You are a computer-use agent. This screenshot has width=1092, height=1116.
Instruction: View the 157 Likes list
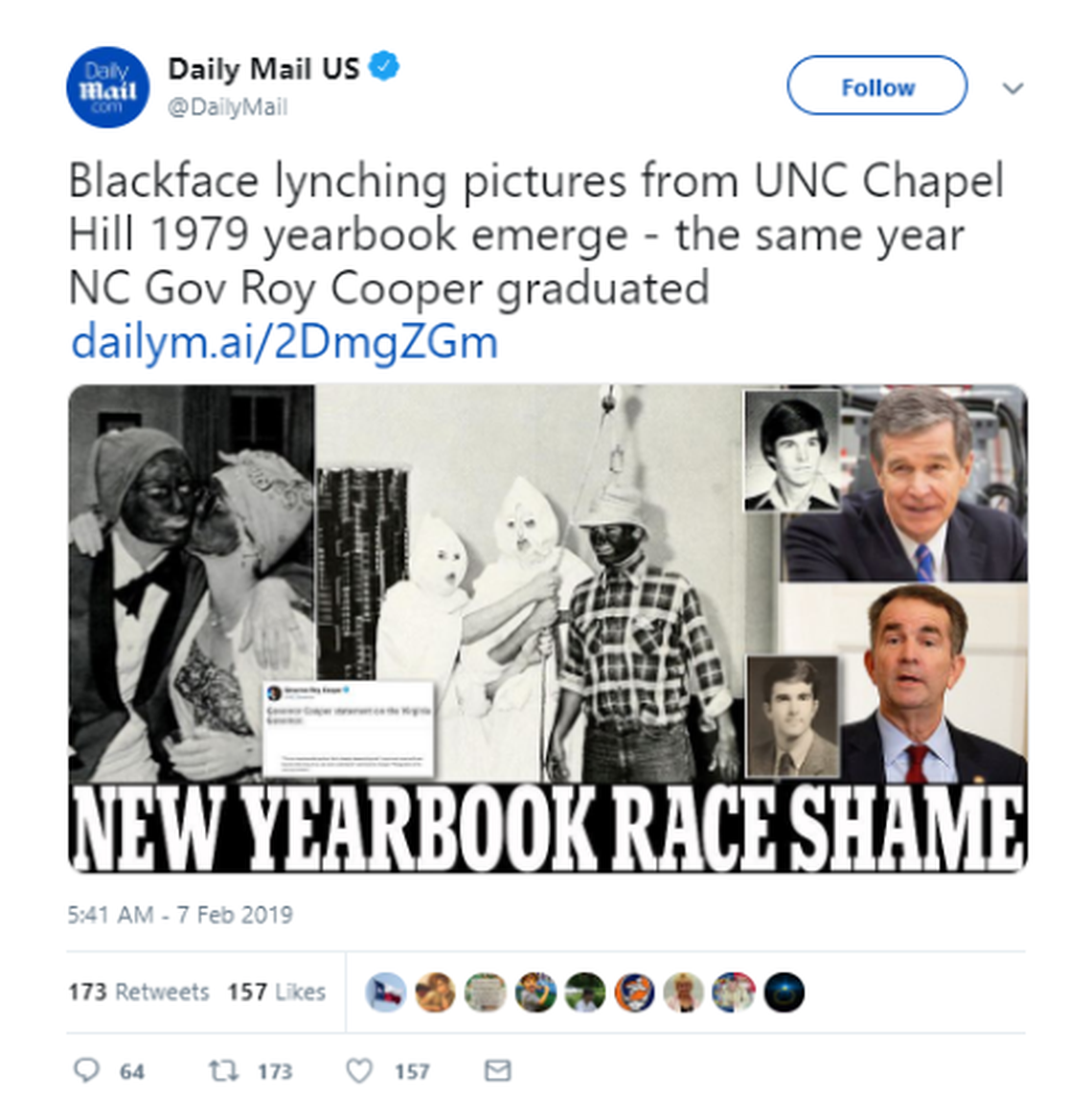click(276, 991)
